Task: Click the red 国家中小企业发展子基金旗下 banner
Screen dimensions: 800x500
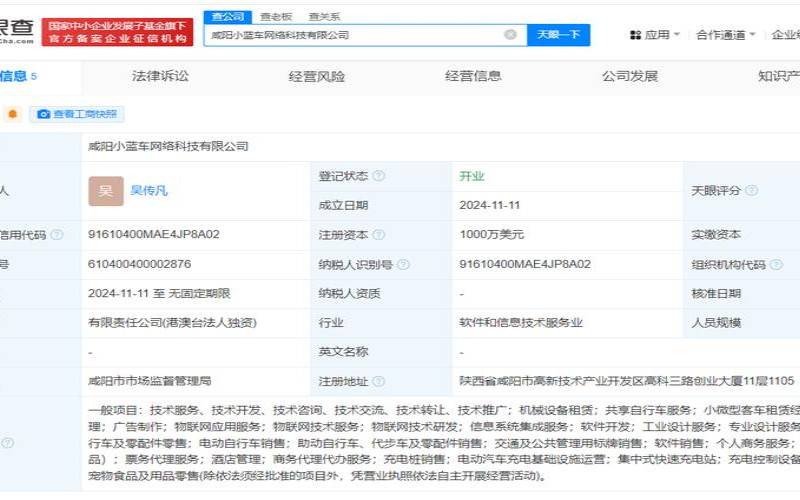Action: (117, 32)
